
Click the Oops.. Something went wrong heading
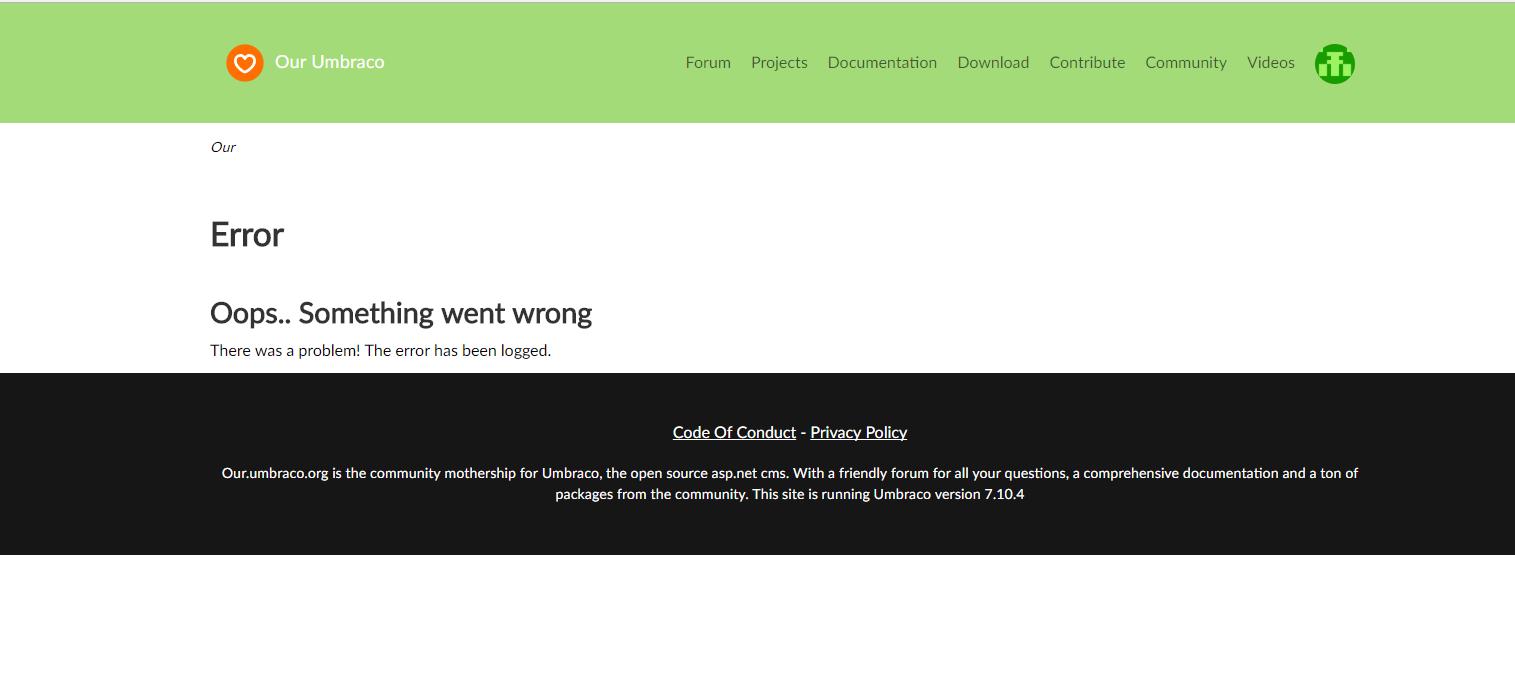click(x=401, y=313)
